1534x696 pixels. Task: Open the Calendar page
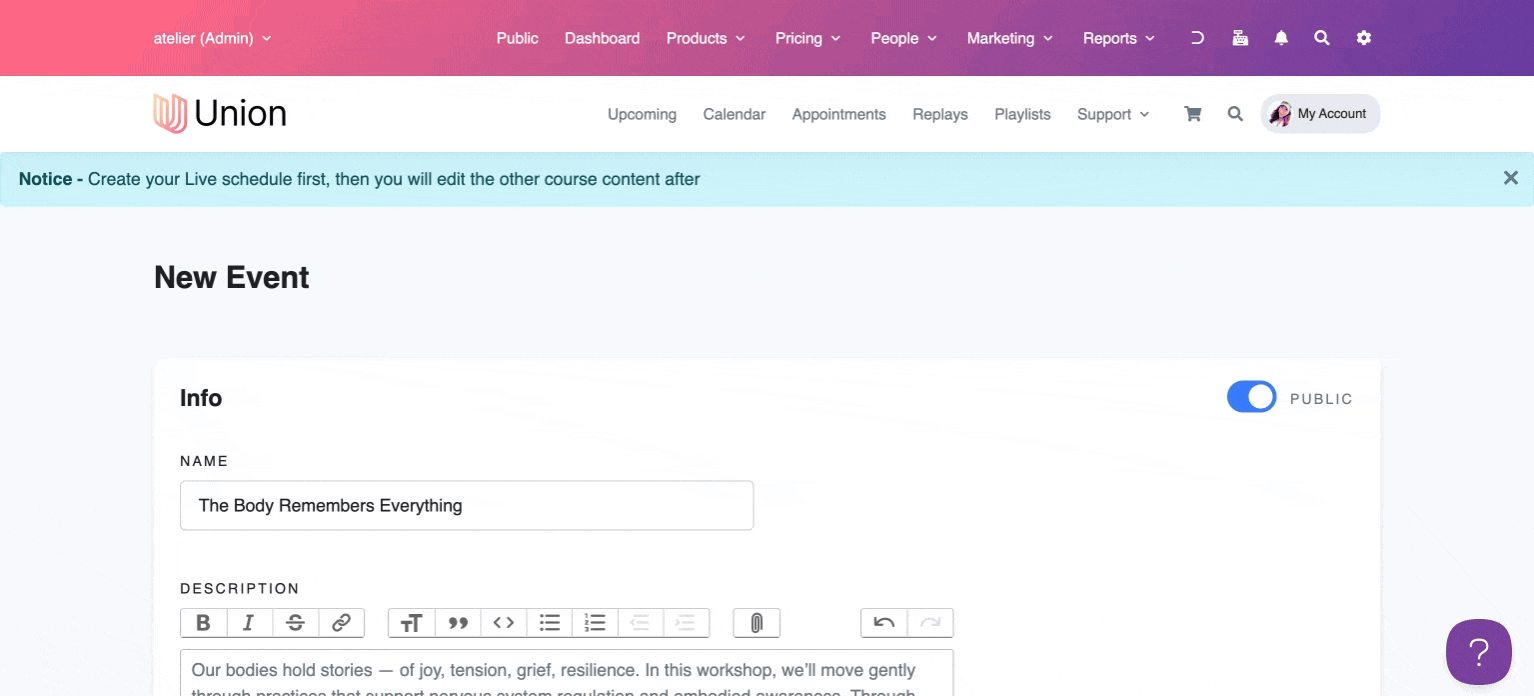point(734,114)
